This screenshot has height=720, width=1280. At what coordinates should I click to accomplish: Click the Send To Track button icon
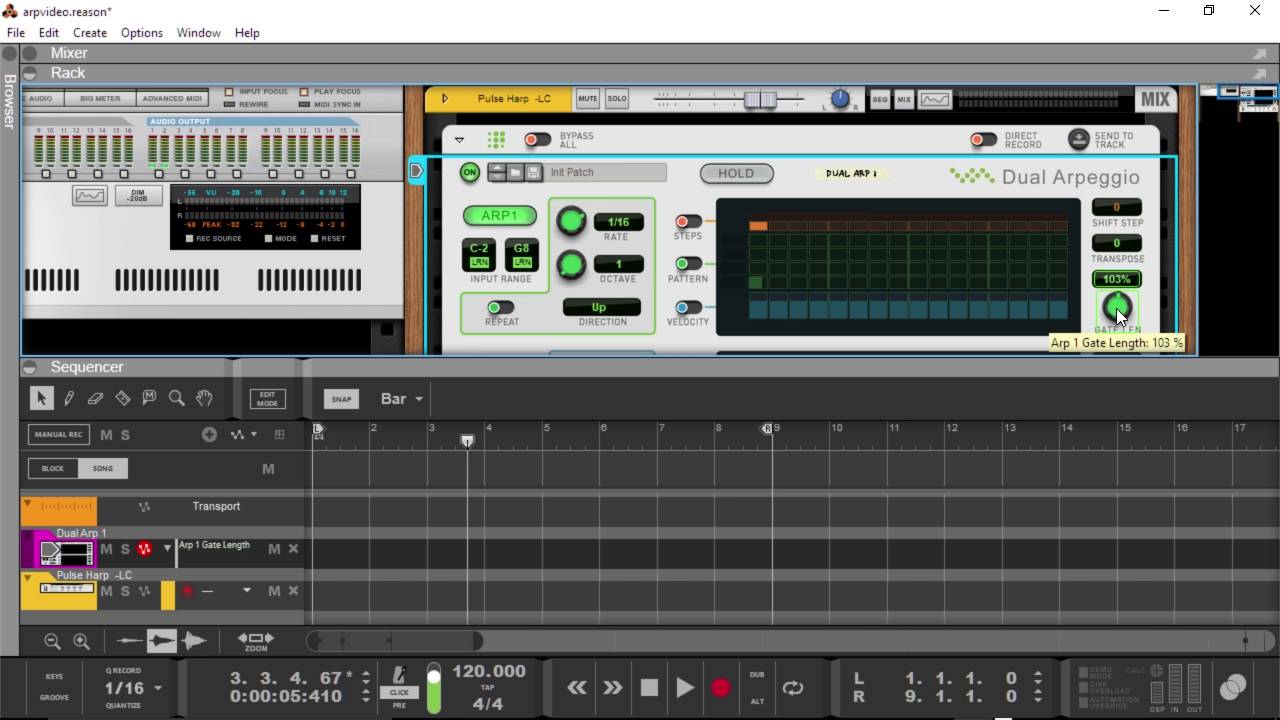[x=1078, y=140]
